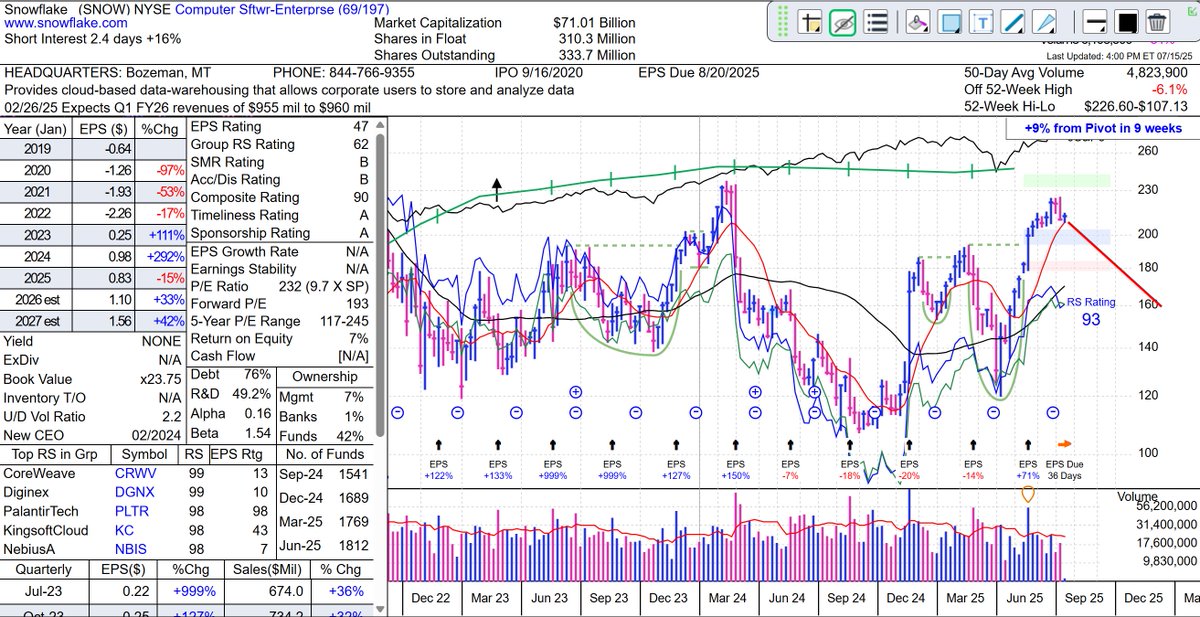Click the RS Rating 93 label
Screen dimensions: 1200x617
tap(1091, 311)
